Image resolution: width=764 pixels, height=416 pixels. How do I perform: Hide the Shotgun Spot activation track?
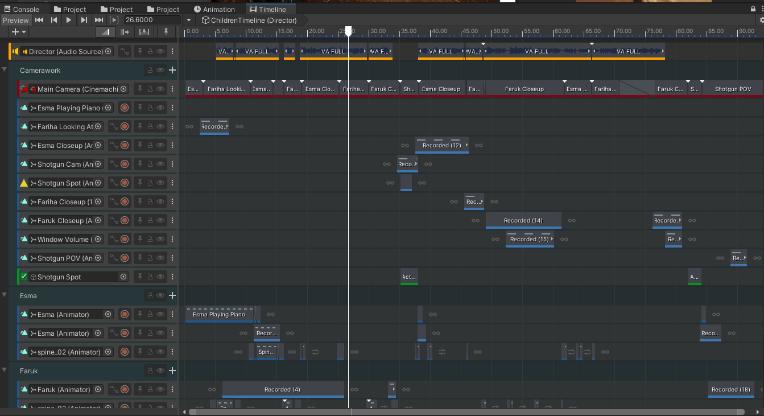pos(160,277)
